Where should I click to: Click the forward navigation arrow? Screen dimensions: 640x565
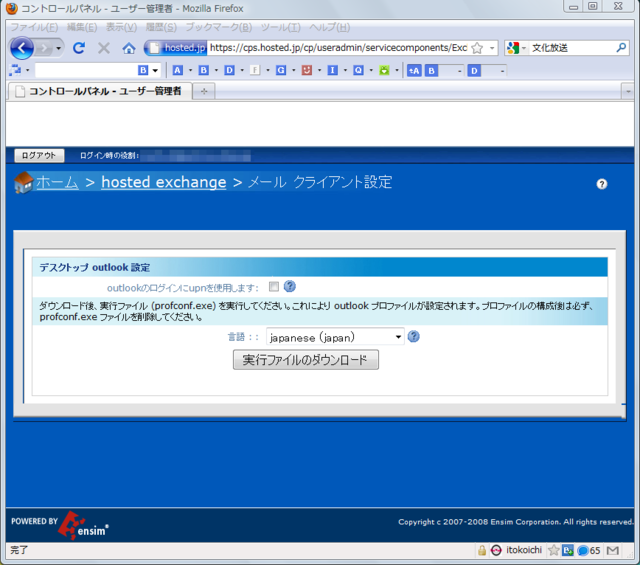[x=44, y=49]
